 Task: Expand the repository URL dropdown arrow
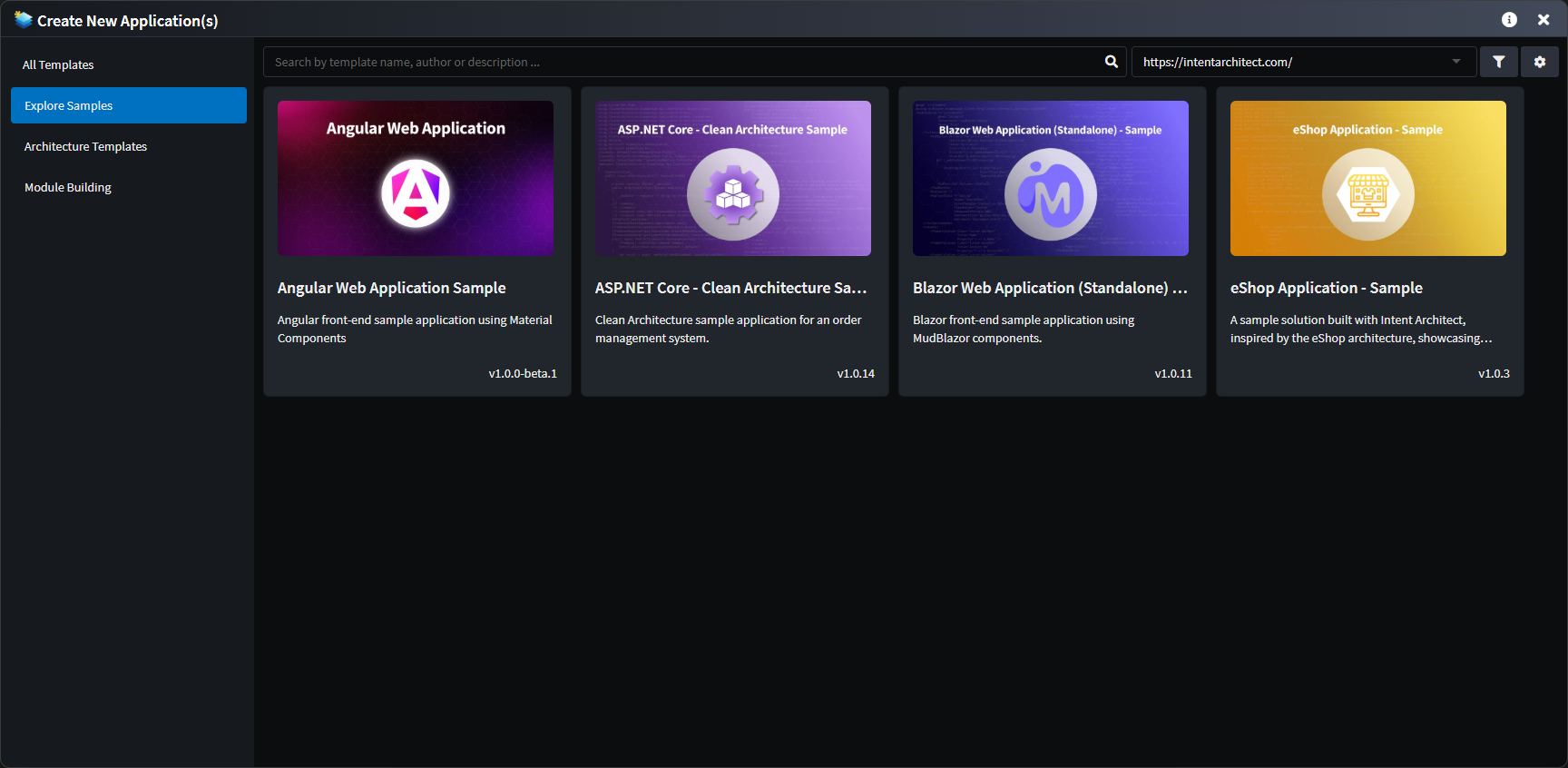1456,62
